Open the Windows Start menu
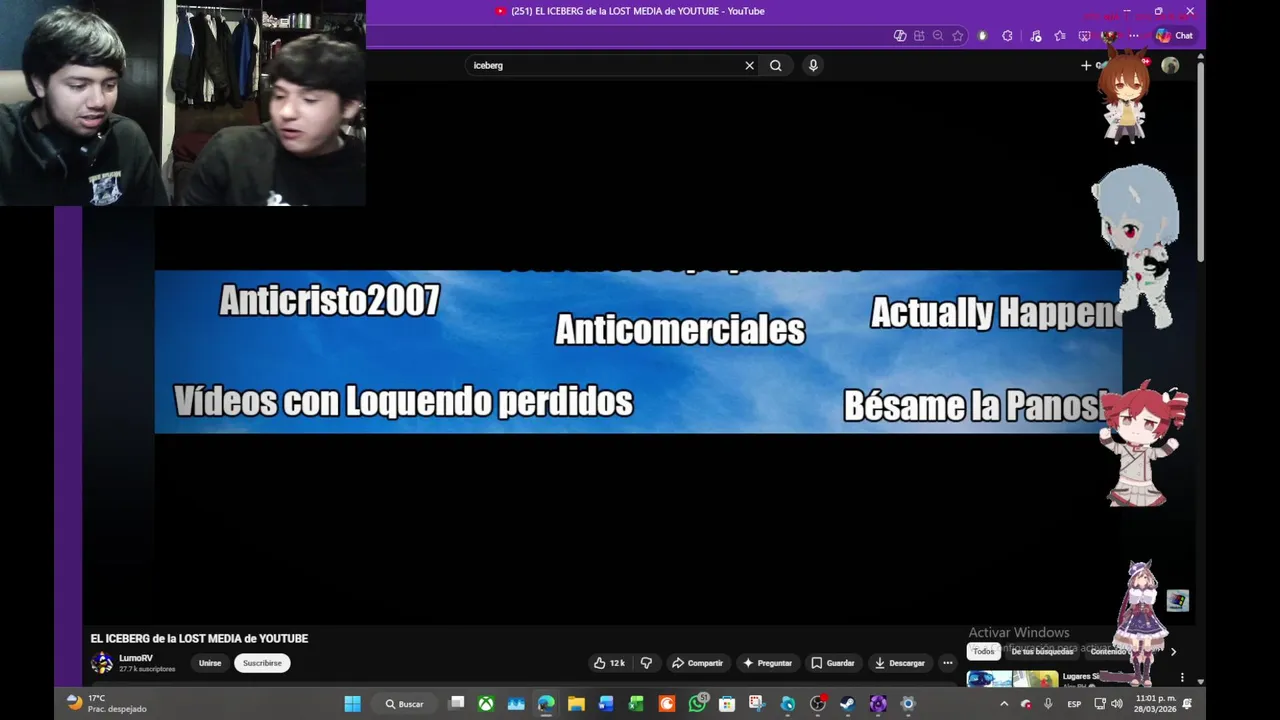The image size is (1280, 720). pyautogui.click(x=352, y=704)
